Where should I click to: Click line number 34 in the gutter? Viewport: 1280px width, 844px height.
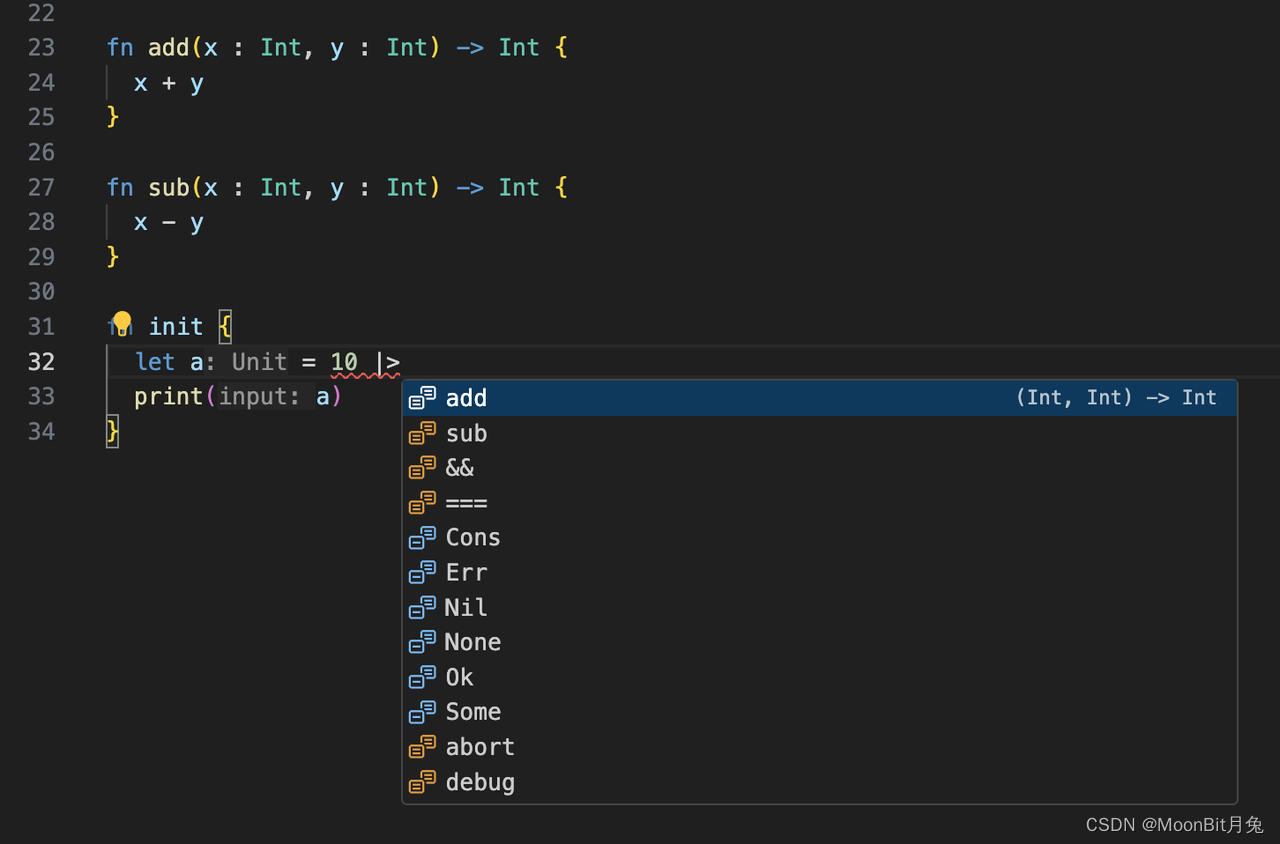click(42, 432)
